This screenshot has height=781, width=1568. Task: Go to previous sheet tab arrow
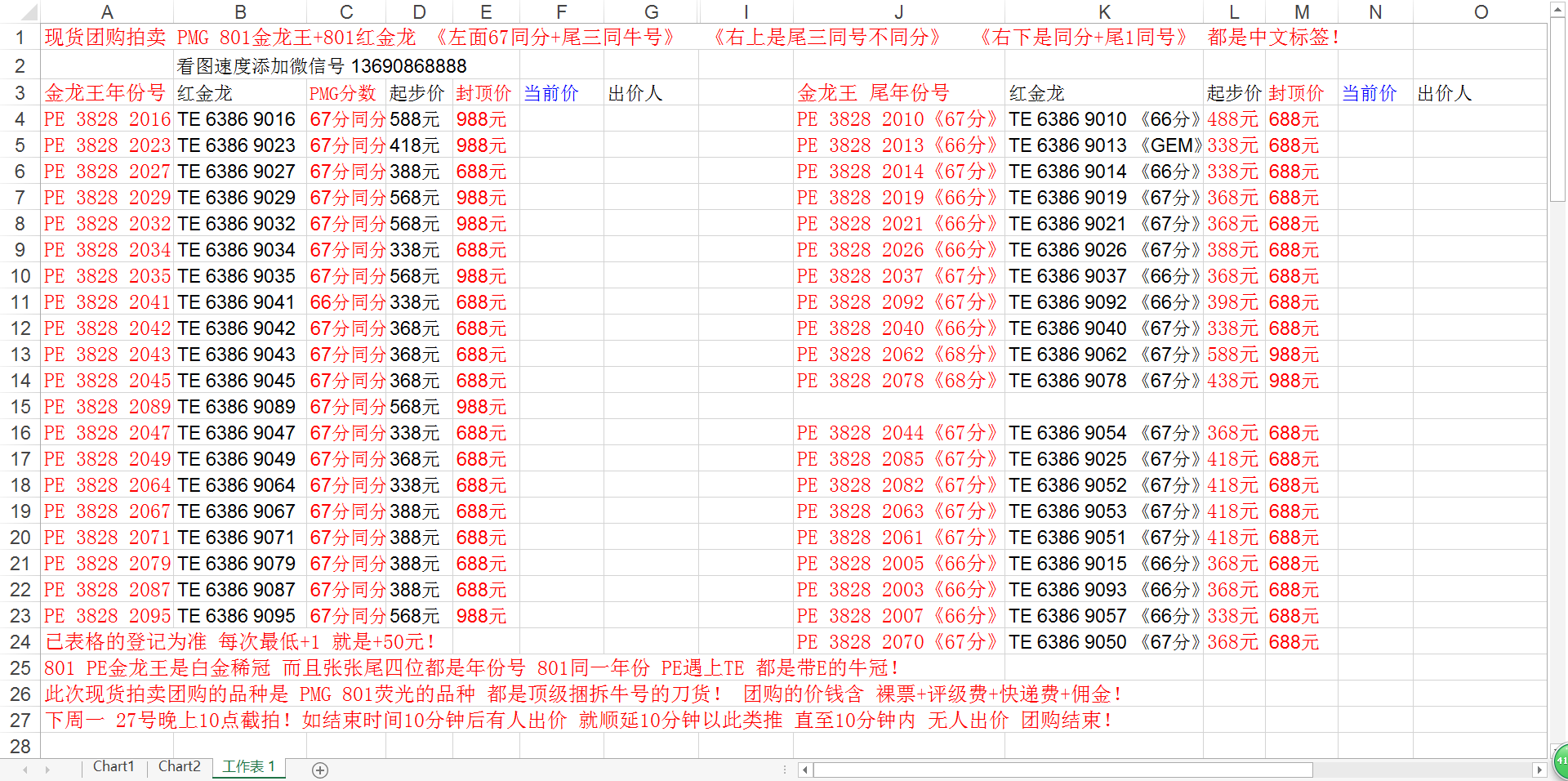(x=25, y=770)
